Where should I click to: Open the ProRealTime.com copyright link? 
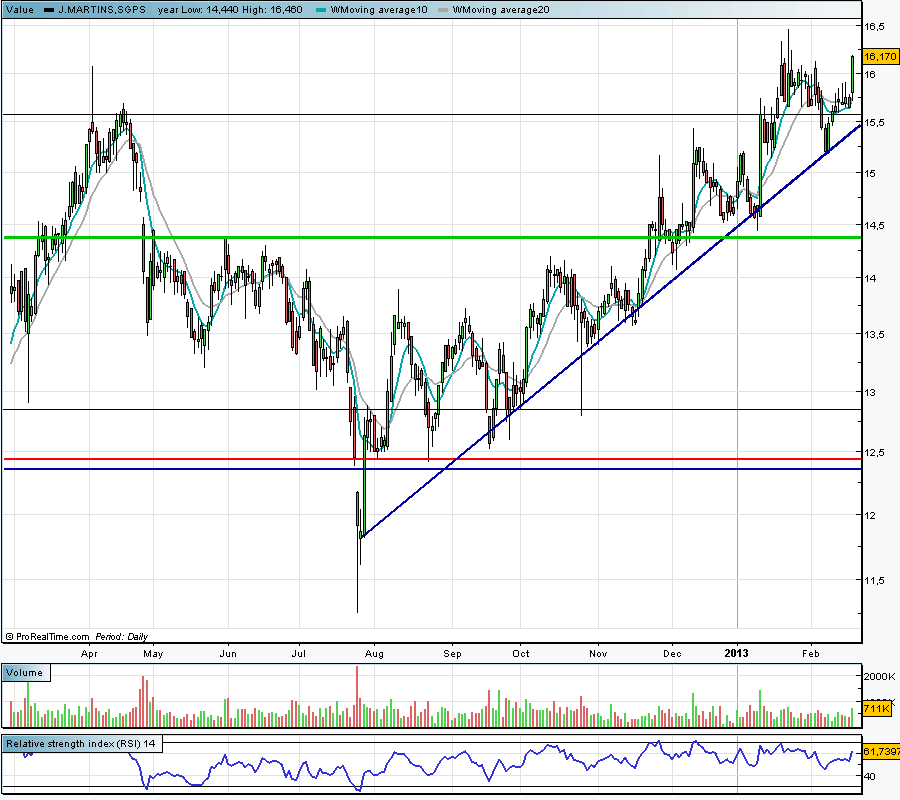(x=48, y=636)
